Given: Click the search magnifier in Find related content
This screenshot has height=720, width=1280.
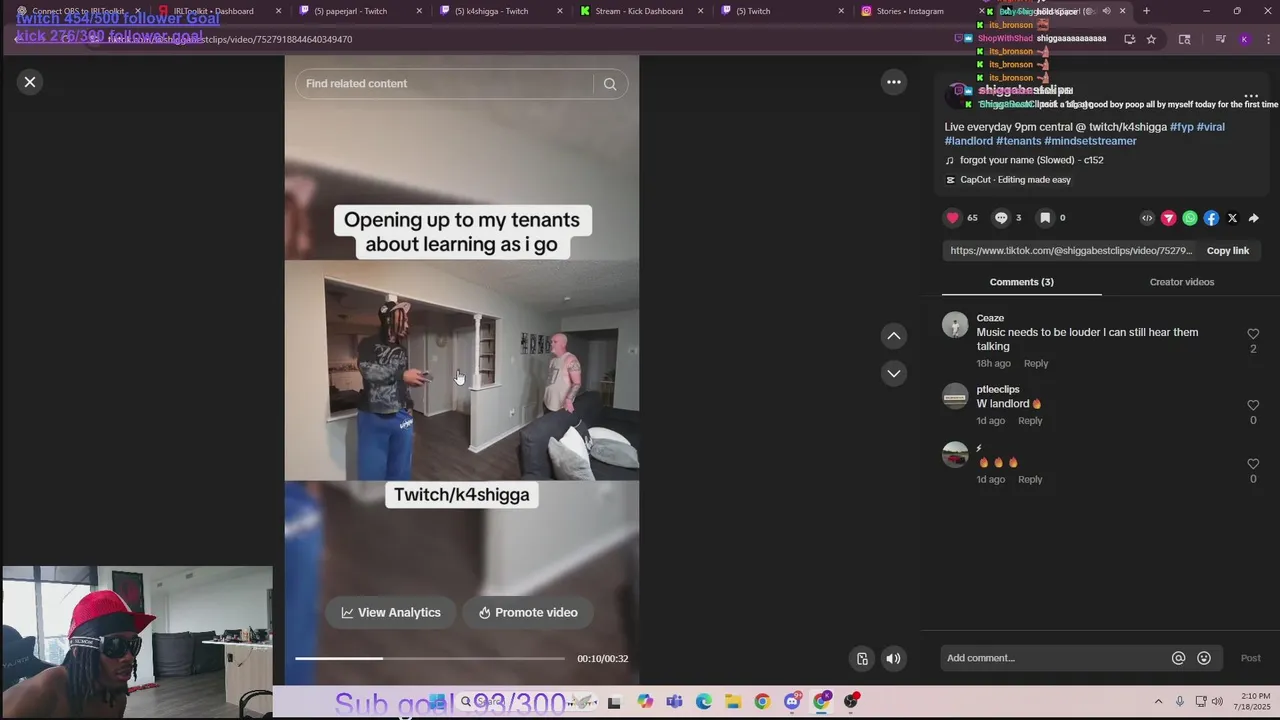Looking at the screenshot, I should coord(610,84).
